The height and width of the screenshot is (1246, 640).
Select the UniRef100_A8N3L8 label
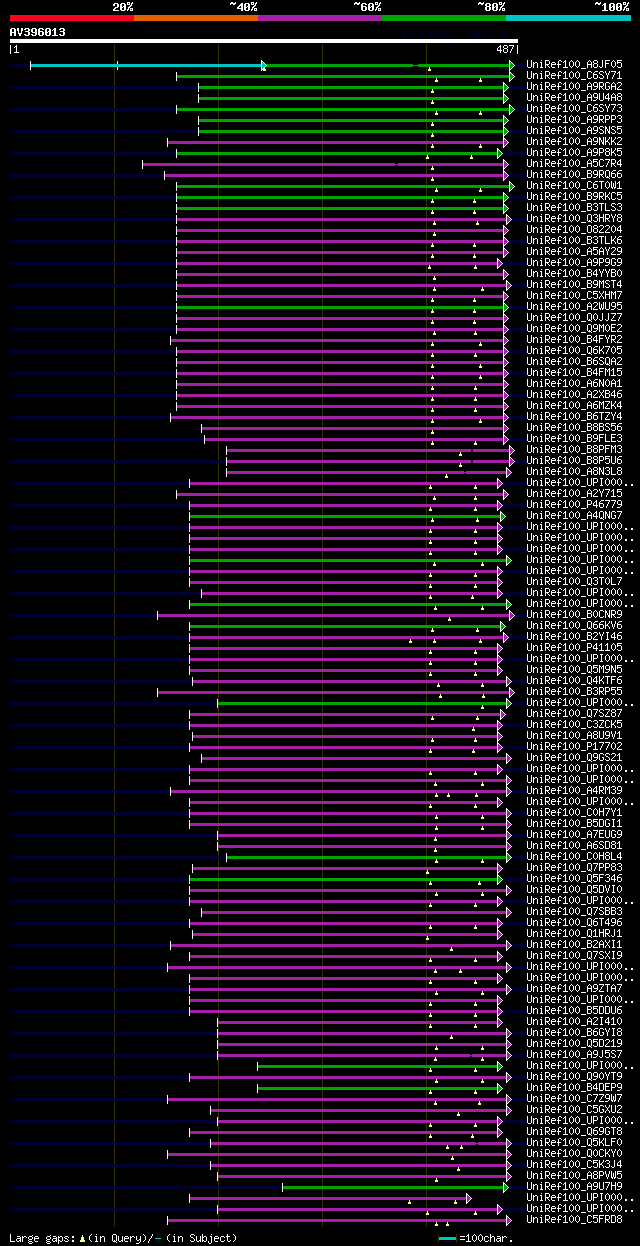(x=575, y=472)
